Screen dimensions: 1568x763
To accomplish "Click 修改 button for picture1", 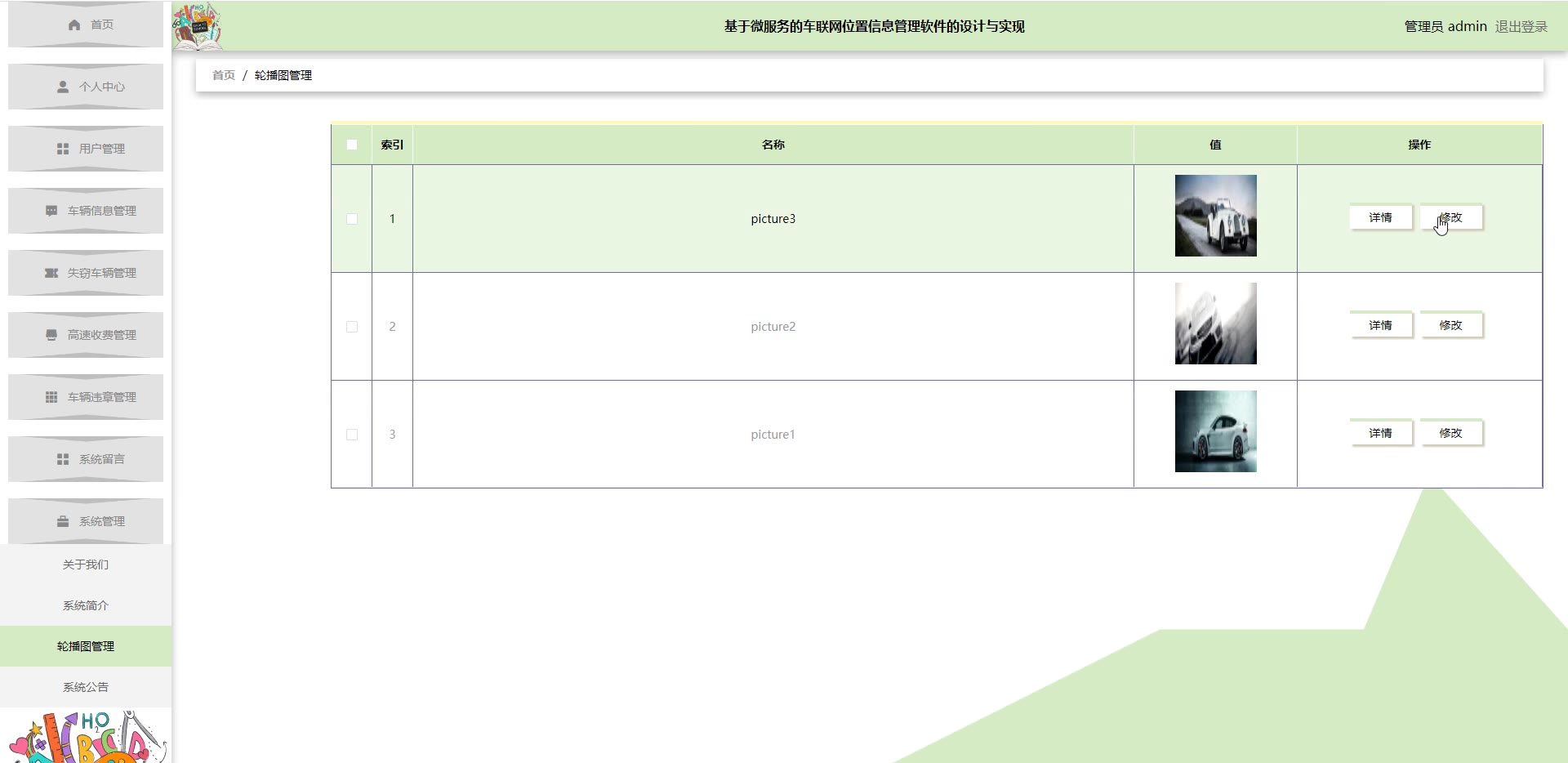I will coord(1451,433).
